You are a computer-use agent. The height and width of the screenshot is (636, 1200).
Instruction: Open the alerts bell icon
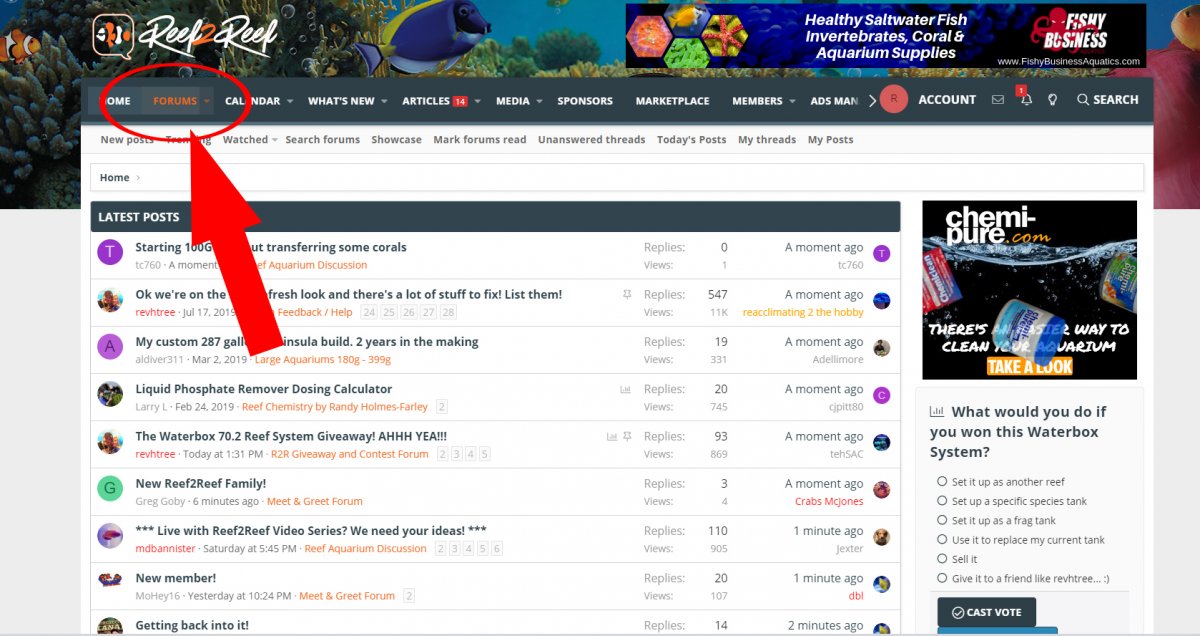[x=1026, y=100]
